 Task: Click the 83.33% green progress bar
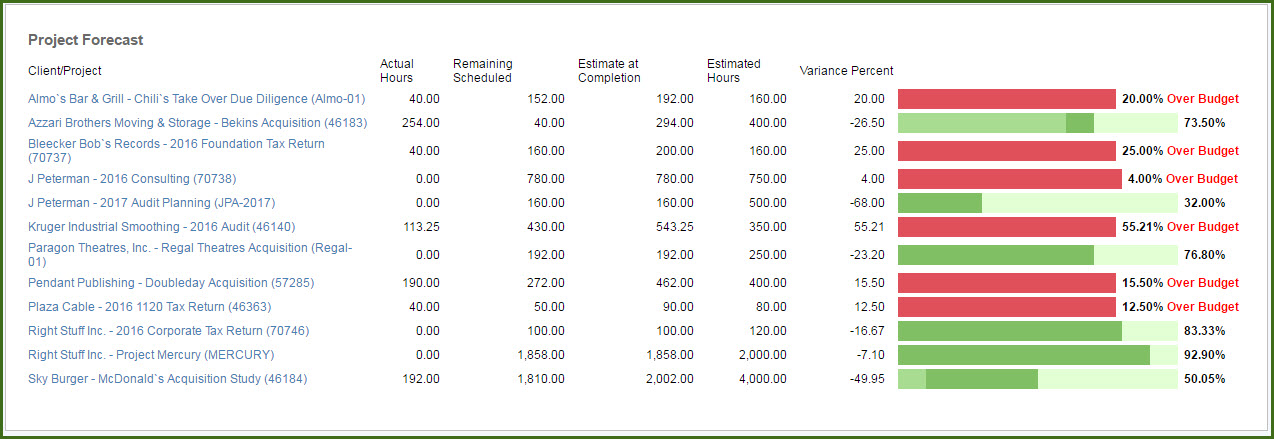click(1038, 331)
